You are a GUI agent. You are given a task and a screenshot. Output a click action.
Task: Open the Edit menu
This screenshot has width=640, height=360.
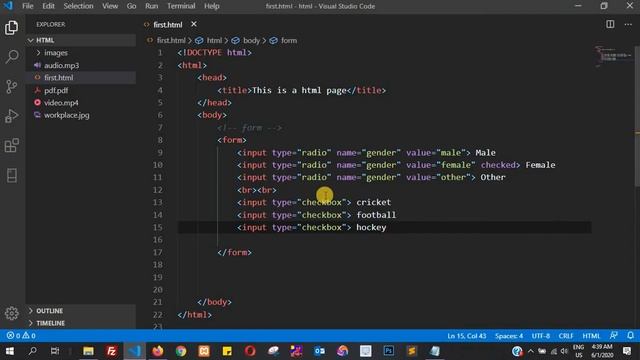tap(48, 6)
